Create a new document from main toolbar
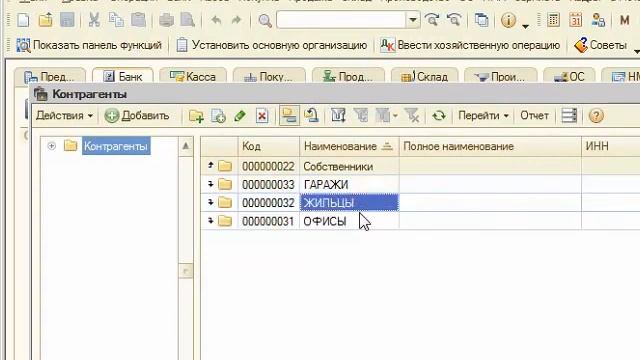Image resolution: width=640 pixels, height=360 pixels. click(x=23, y=20)
